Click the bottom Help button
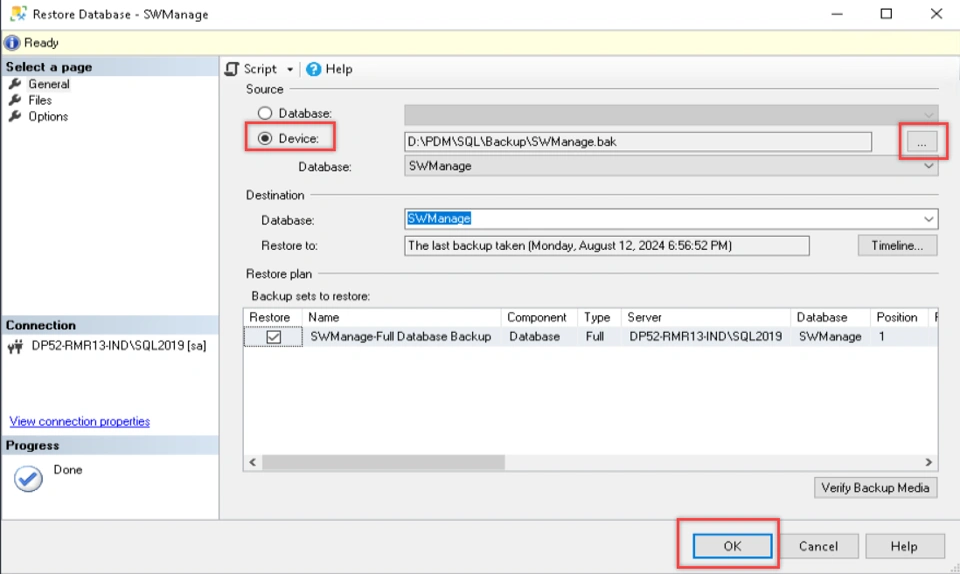Screen dimensions: 960x574 904,546
